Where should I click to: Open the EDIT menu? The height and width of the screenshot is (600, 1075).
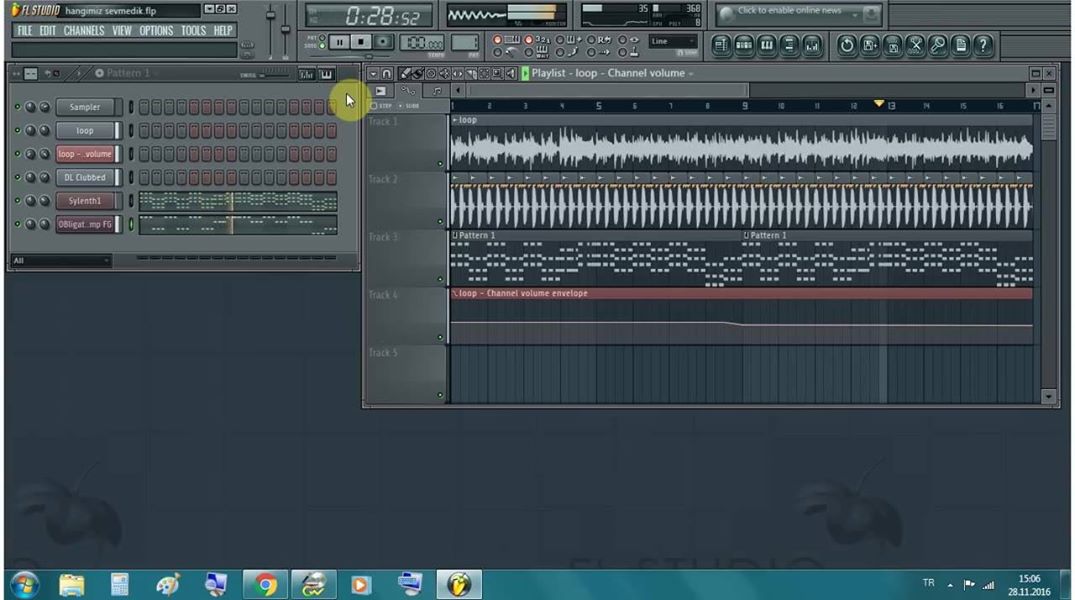pyautogui.click(x=47, y=31)
